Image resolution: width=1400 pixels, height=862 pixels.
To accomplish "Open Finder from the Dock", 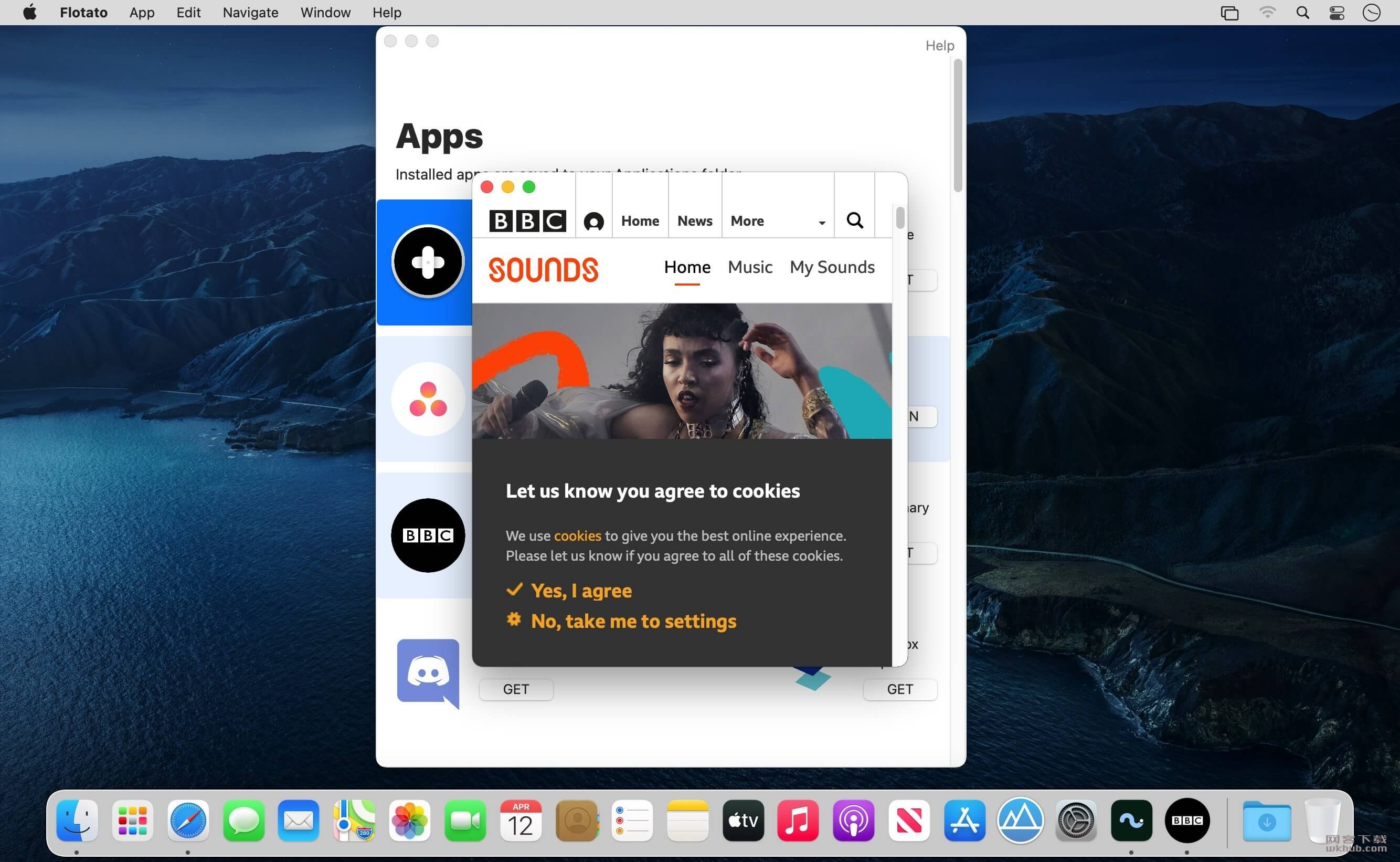I will click(x=77, y=821).
